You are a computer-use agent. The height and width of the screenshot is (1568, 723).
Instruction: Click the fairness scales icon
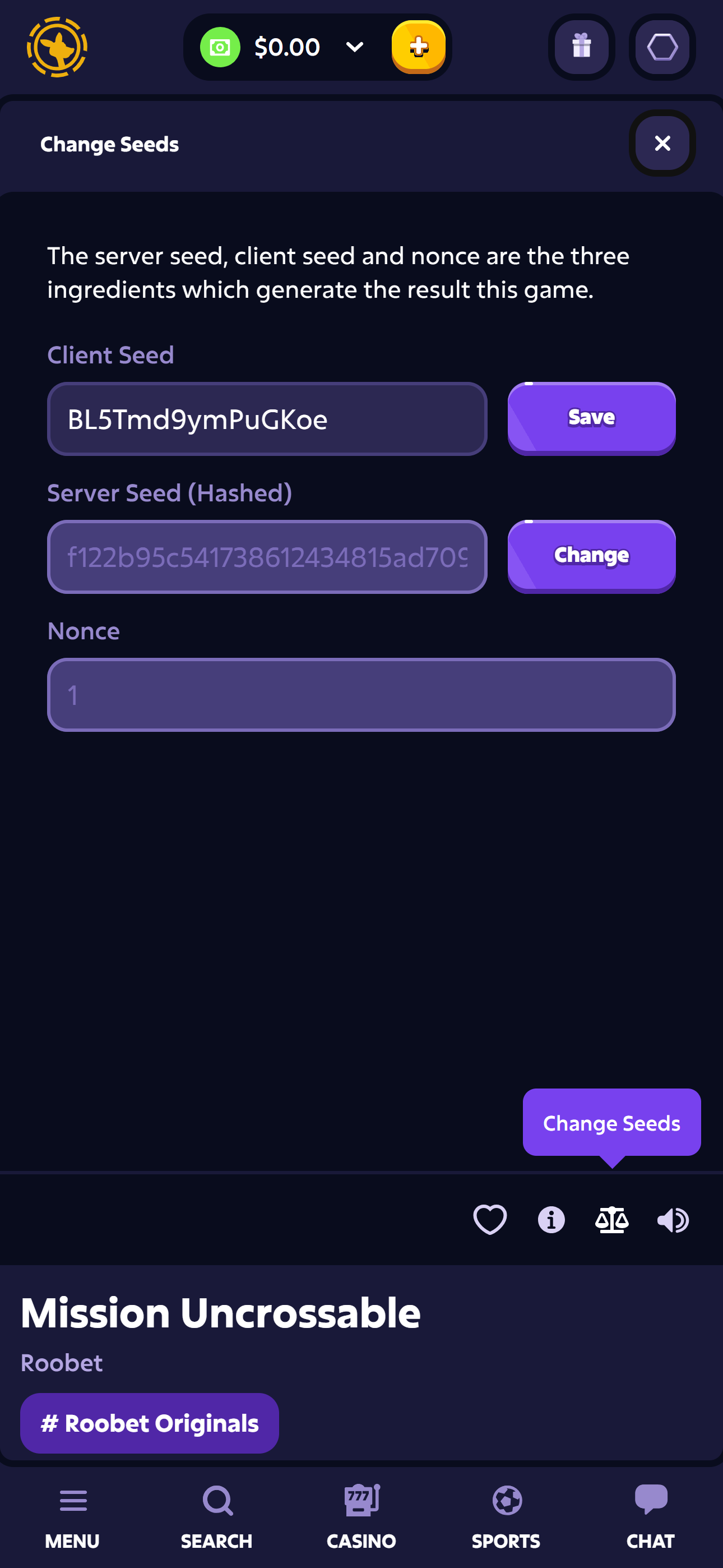tap(611, 1219)
